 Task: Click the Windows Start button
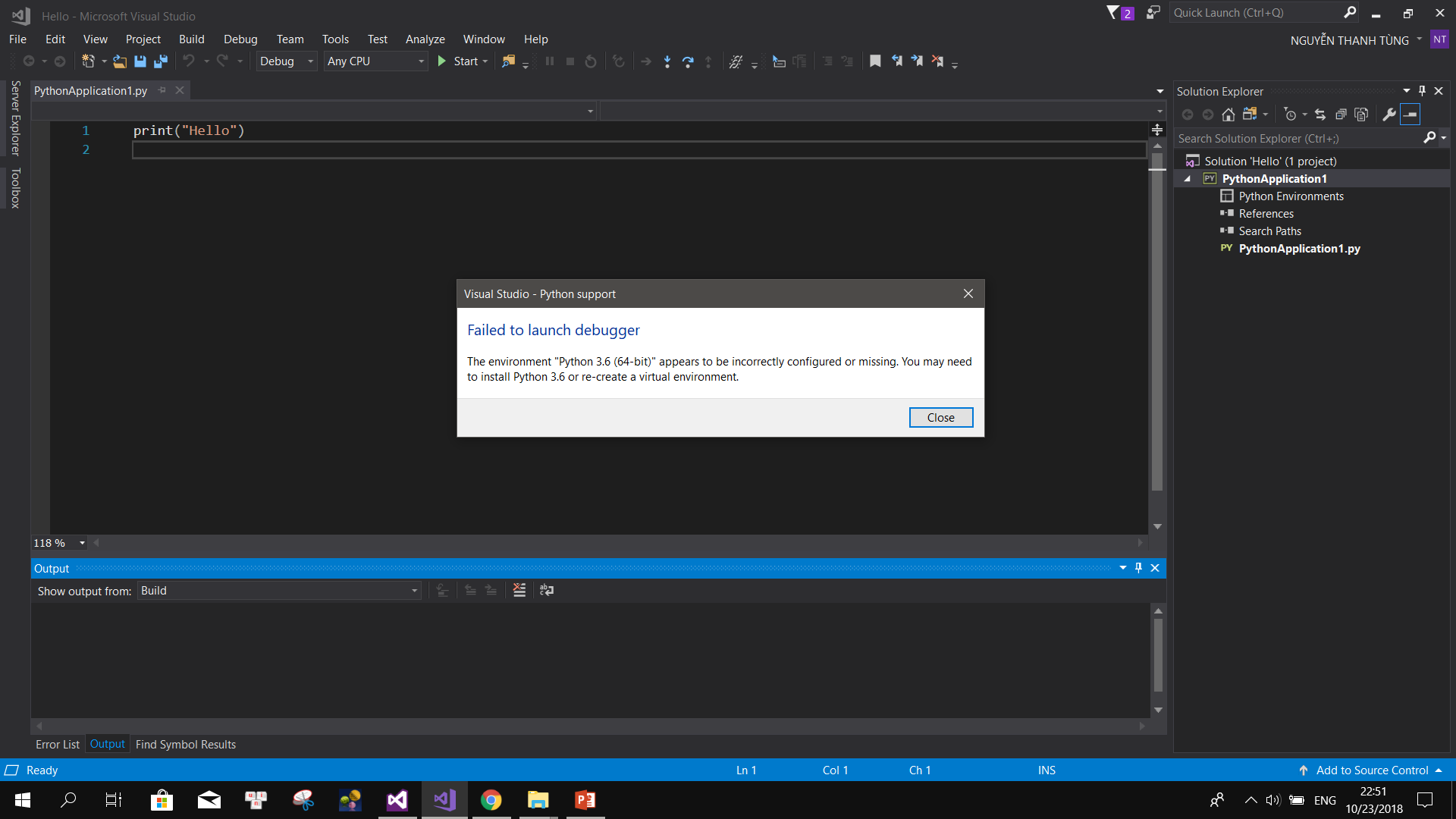[22, 800]
